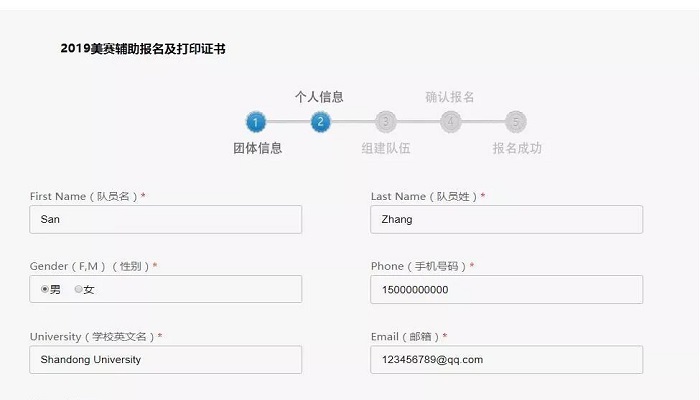
Task: Click the Gender (F,M) (性别) label
Action: (93, 267)
